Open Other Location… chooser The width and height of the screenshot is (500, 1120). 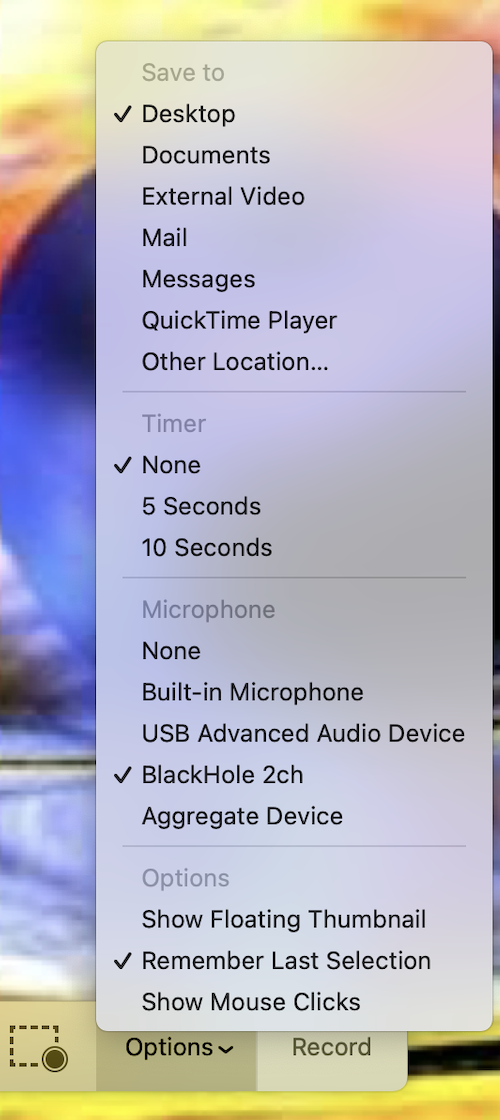coord(294,362)
